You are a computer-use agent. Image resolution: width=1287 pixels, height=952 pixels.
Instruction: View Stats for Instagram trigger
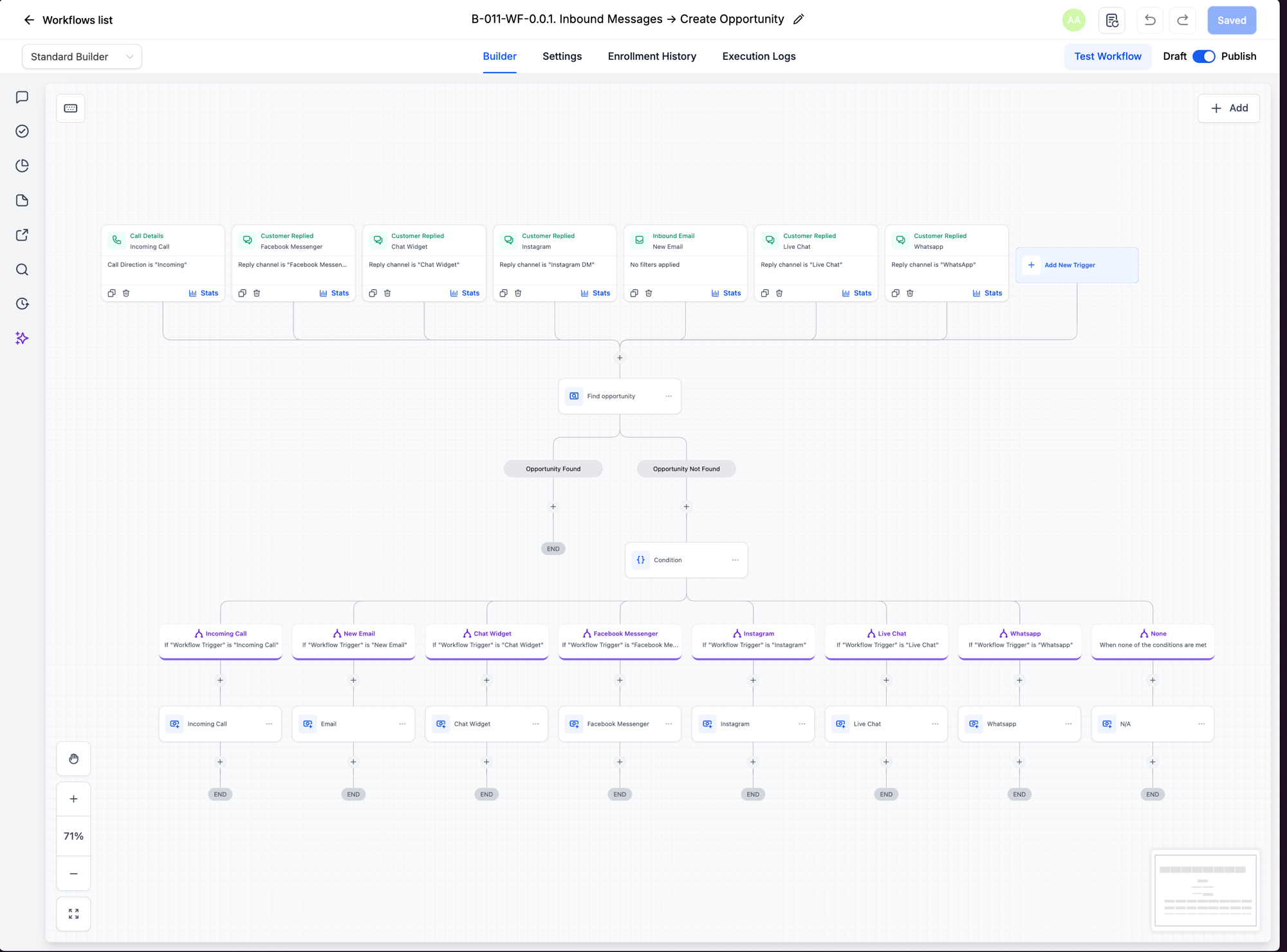coord(595,293)
